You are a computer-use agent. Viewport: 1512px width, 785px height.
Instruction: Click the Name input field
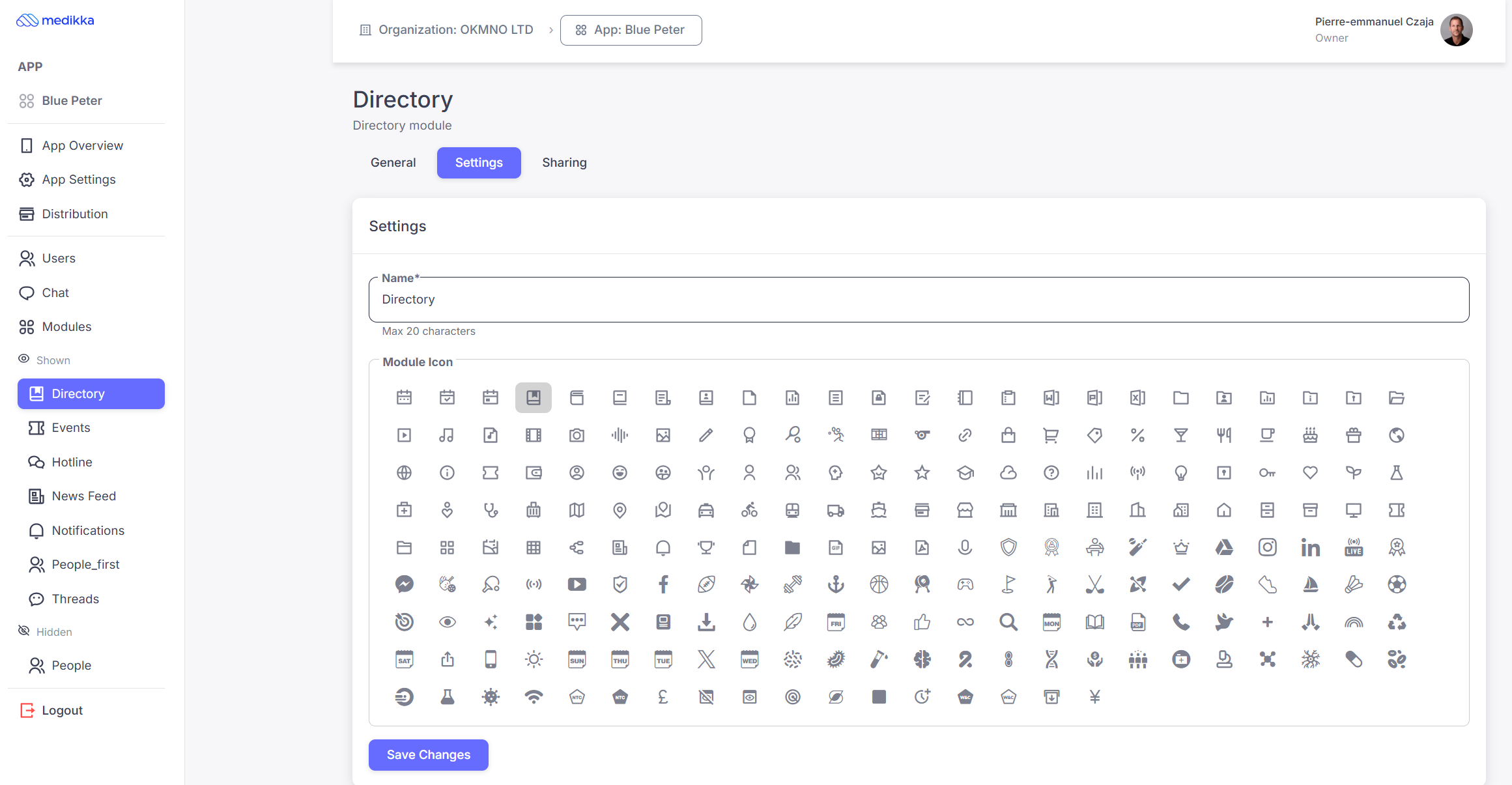pyautogui.click(x=919, y=300)
